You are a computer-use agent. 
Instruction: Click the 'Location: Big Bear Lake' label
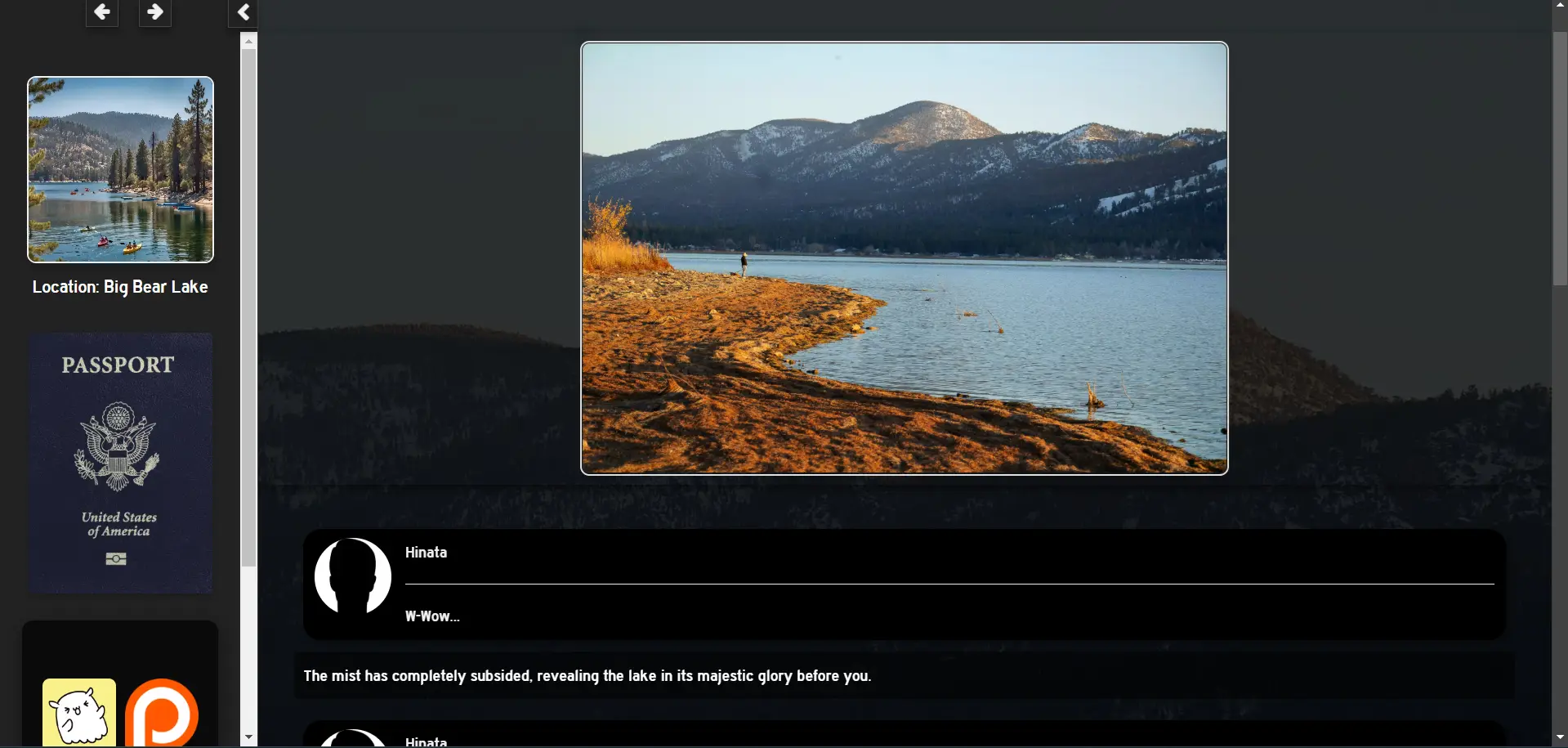pyautogui.click(x=120, y=287)
